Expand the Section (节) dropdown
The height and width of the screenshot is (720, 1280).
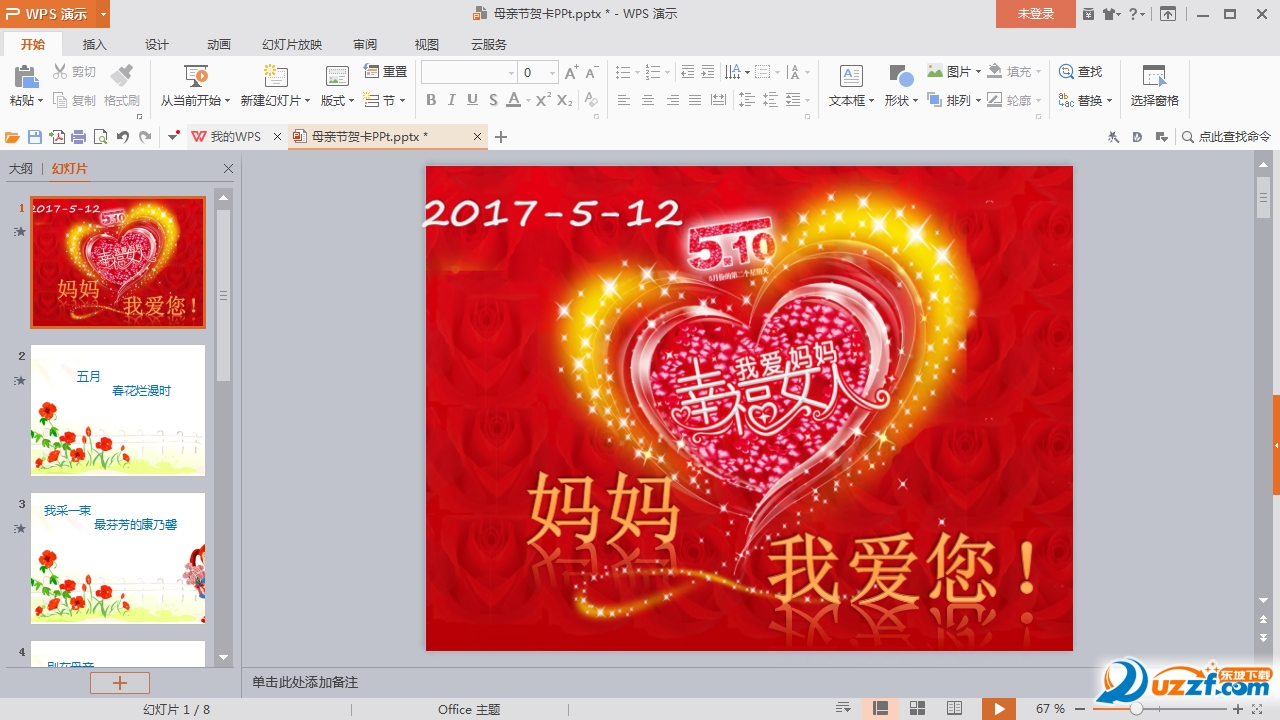[401, 101]
